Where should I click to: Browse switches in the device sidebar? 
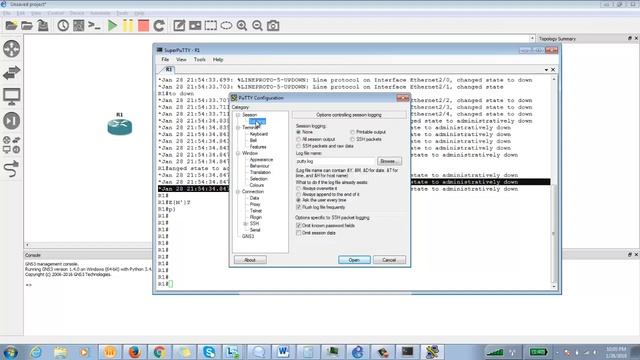[11, 73]
